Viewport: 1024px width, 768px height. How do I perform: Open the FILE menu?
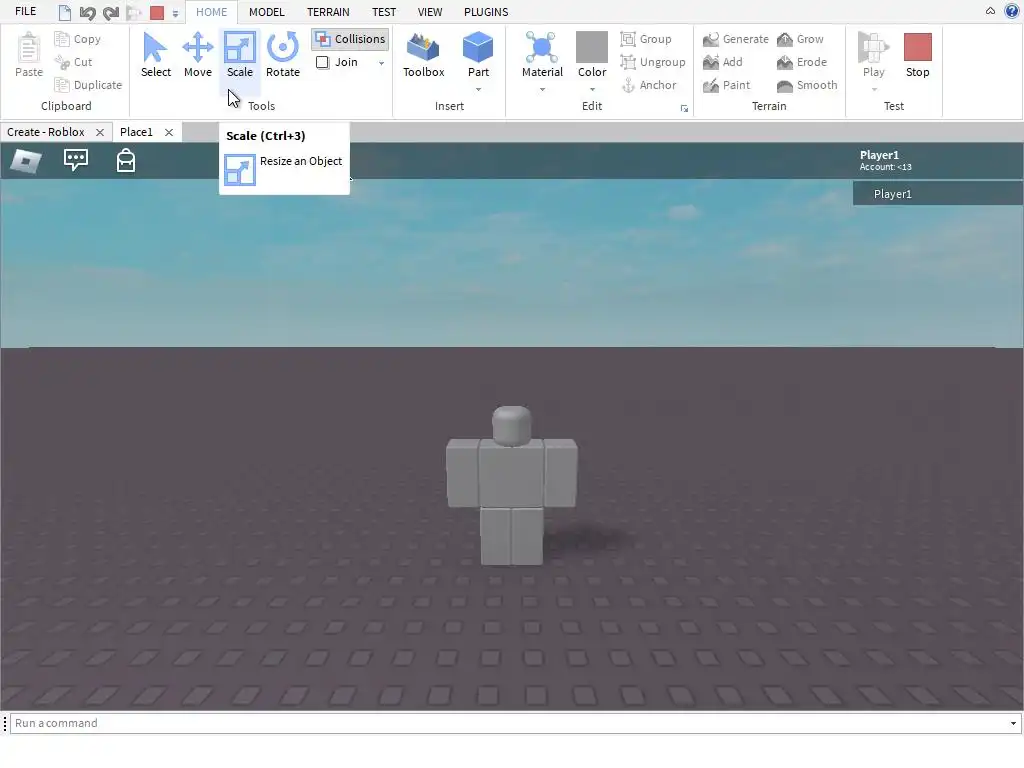tap(25, 11)
